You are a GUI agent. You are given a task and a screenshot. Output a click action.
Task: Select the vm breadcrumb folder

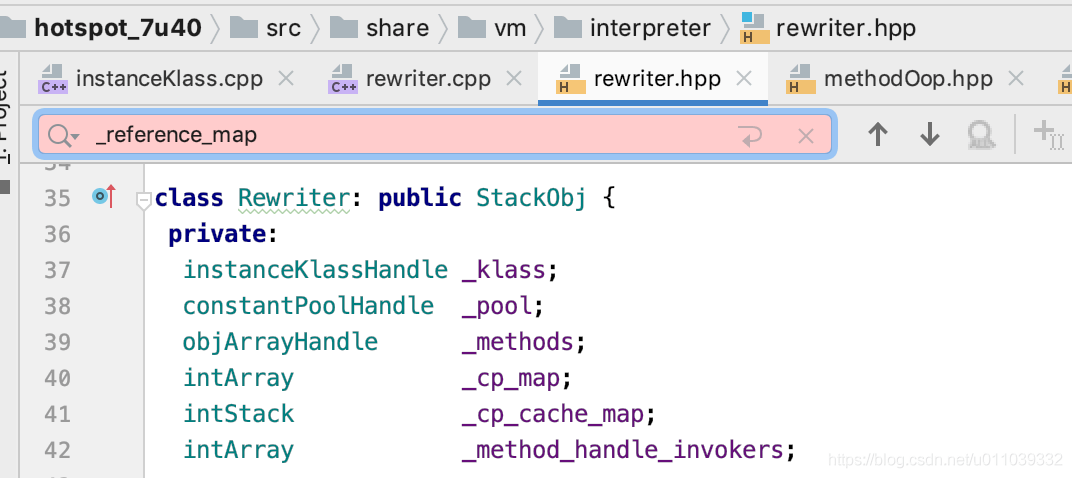pos(492,28)
